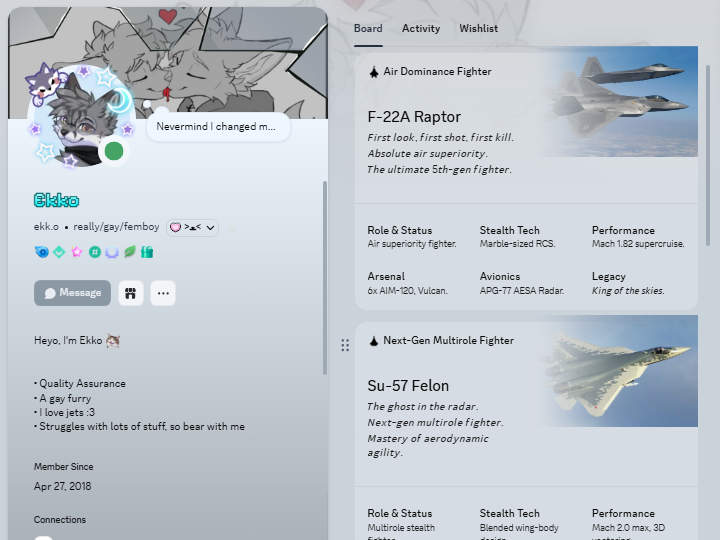720x540 pixels.
Task: Click the Message button
Action: (x=73, y=293)
